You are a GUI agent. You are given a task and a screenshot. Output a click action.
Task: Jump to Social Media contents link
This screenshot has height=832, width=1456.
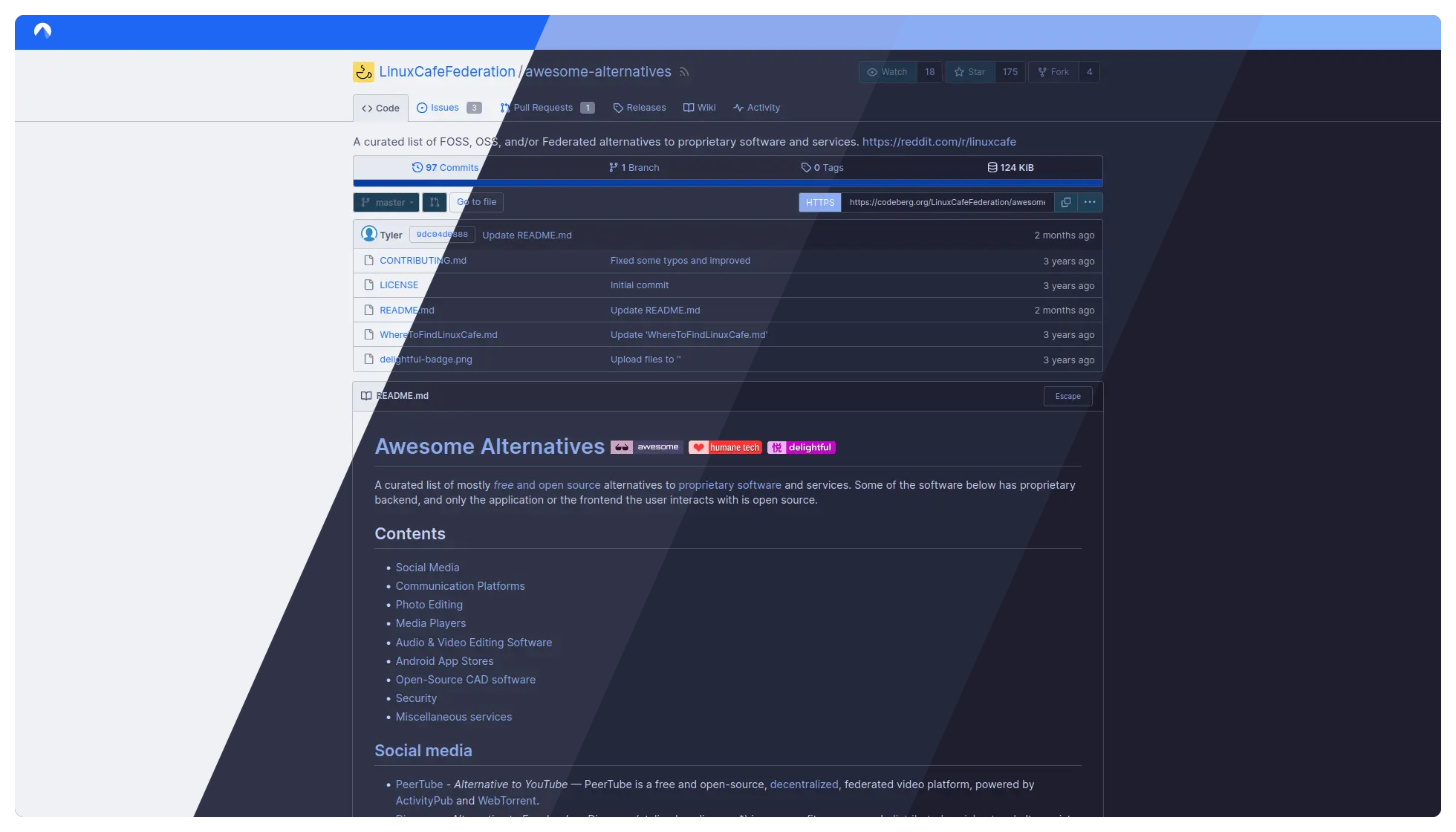(428, 568)
